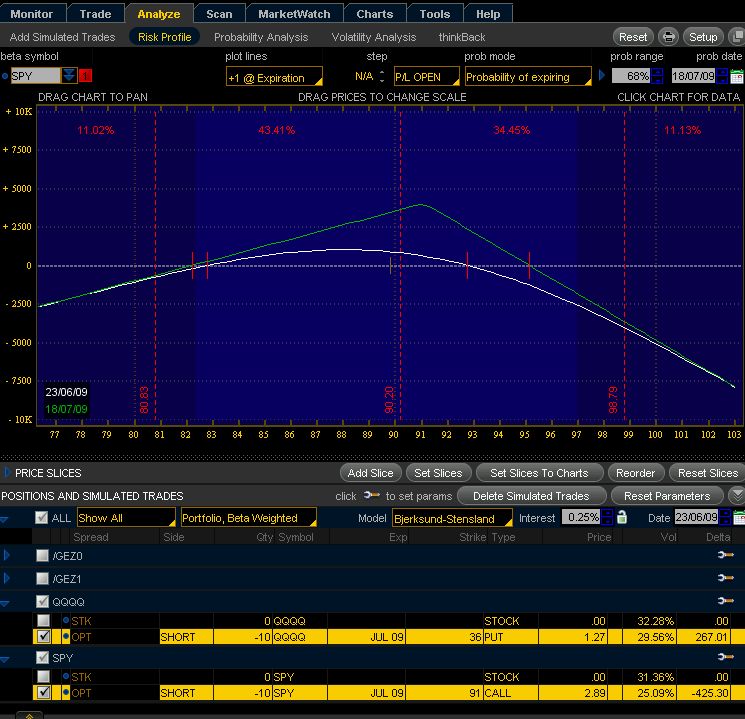This screenshot has width=745, height=719.
Task: Switch to the Charts tab
Action: point(374,14)
